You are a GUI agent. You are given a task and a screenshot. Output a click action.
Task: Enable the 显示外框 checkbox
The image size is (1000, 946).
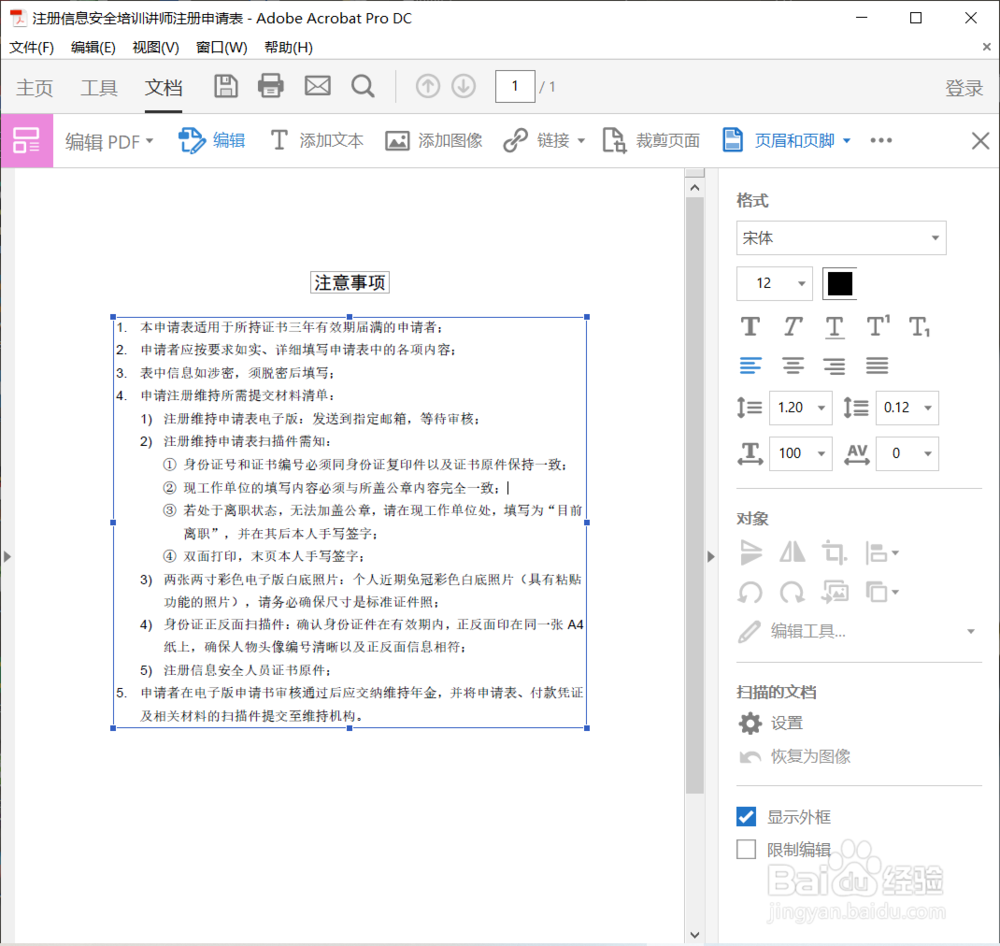coord(745,816)
